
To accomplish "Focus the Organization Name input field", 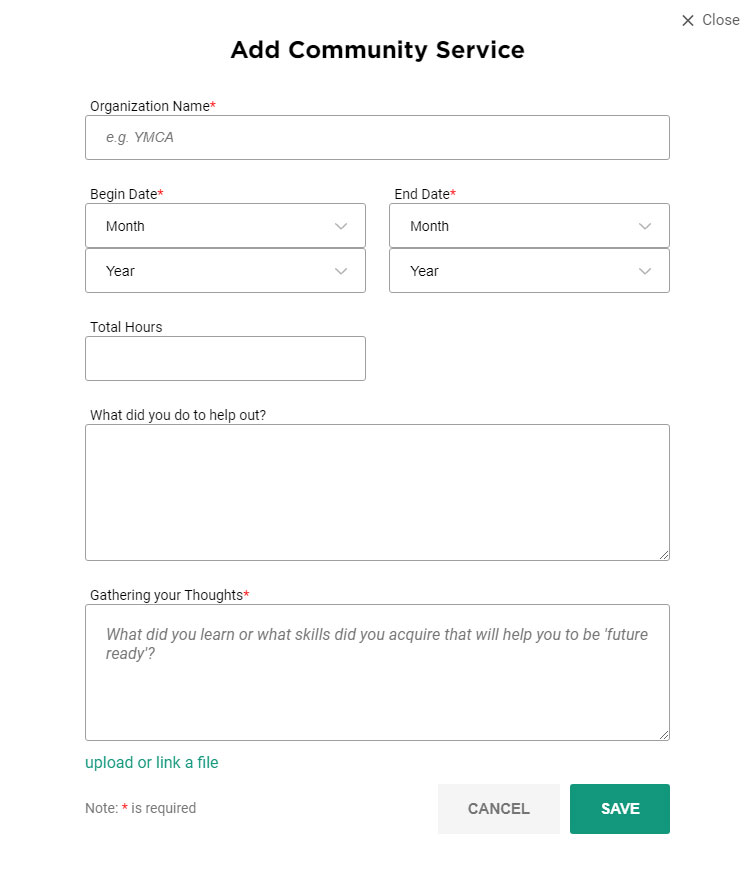I will 377,138.
